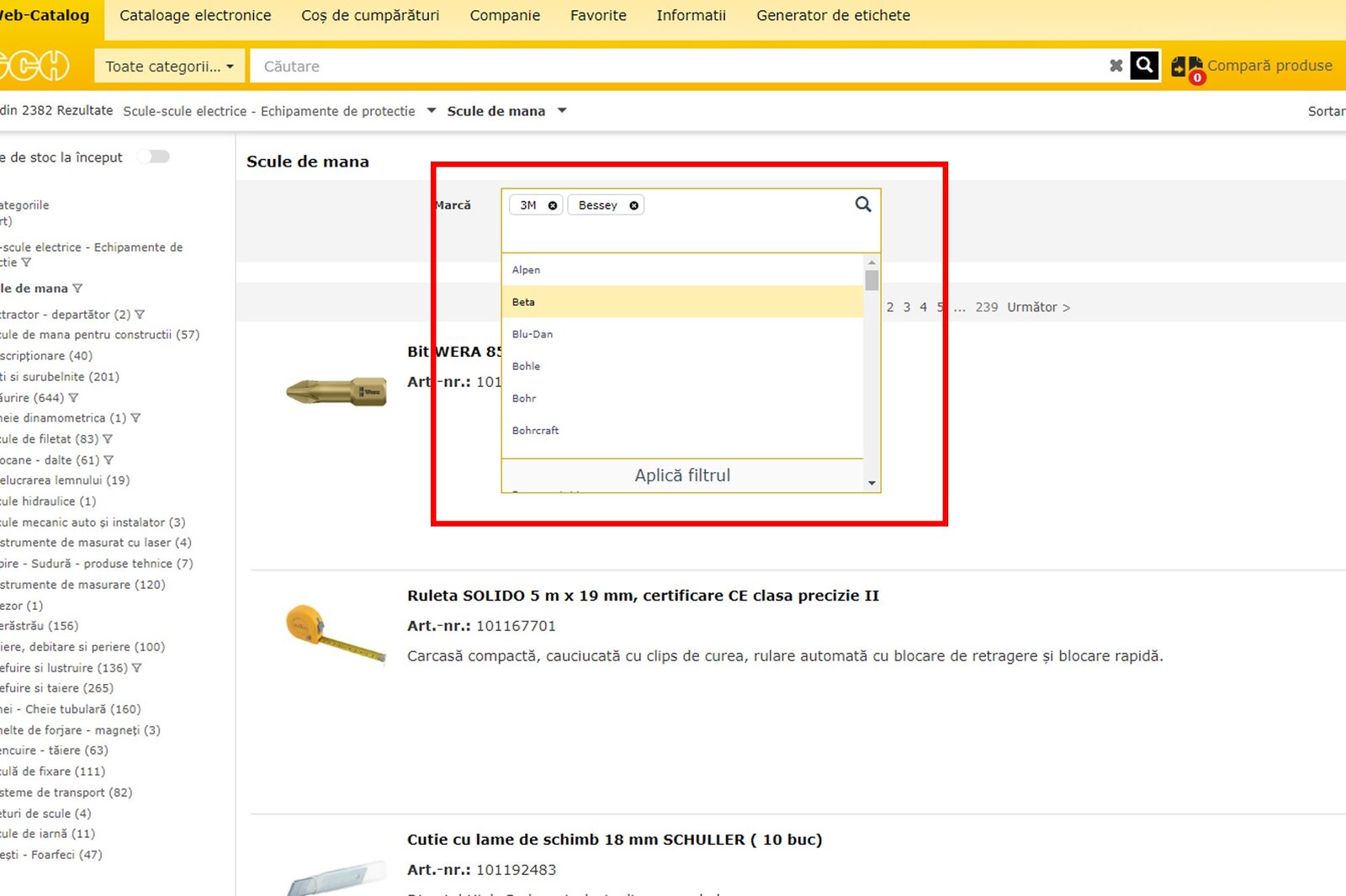Screen dimensions: 1346x896
Task: Click the main search magnifier button
Action: 1144,66
